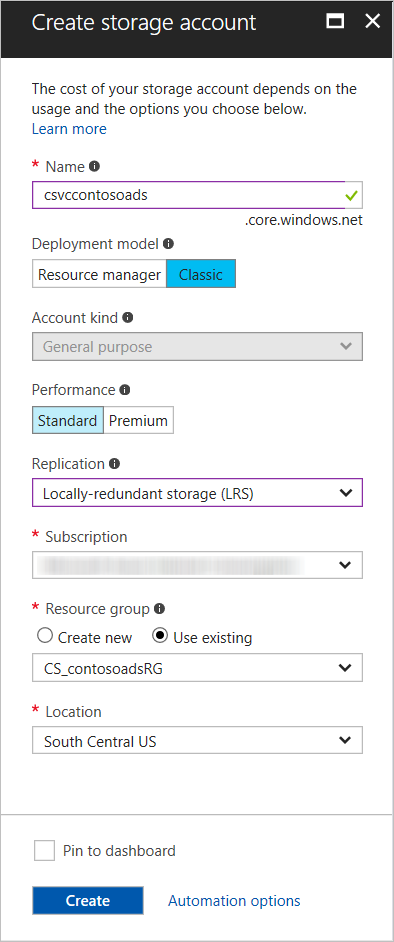This screenshot has width=394, height=942.
Task: Open the Subscription dropdown
Action: [197, 565]
